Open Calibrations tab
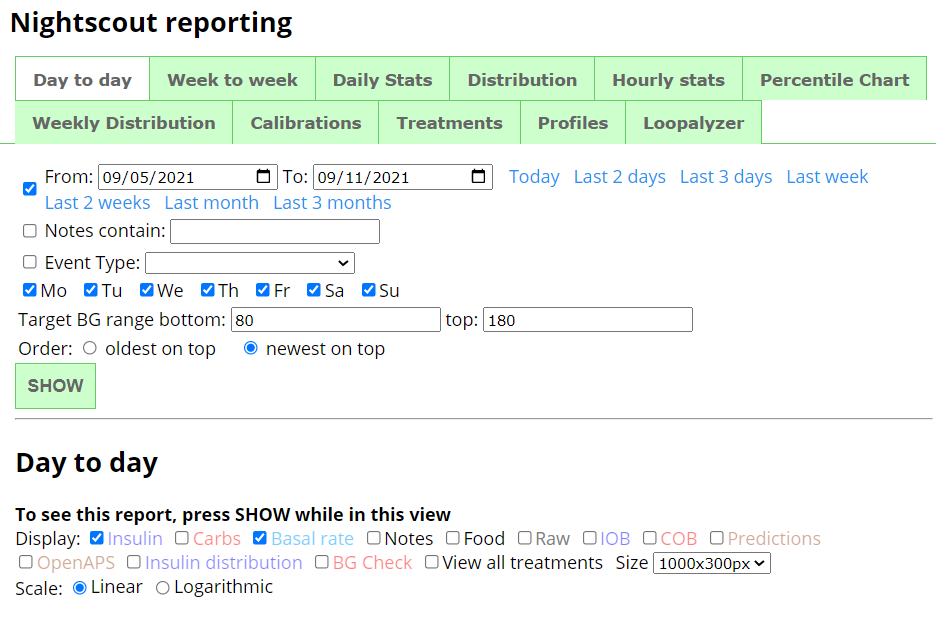The height and width of the screenshot is (617, 936). coord(306,122)
